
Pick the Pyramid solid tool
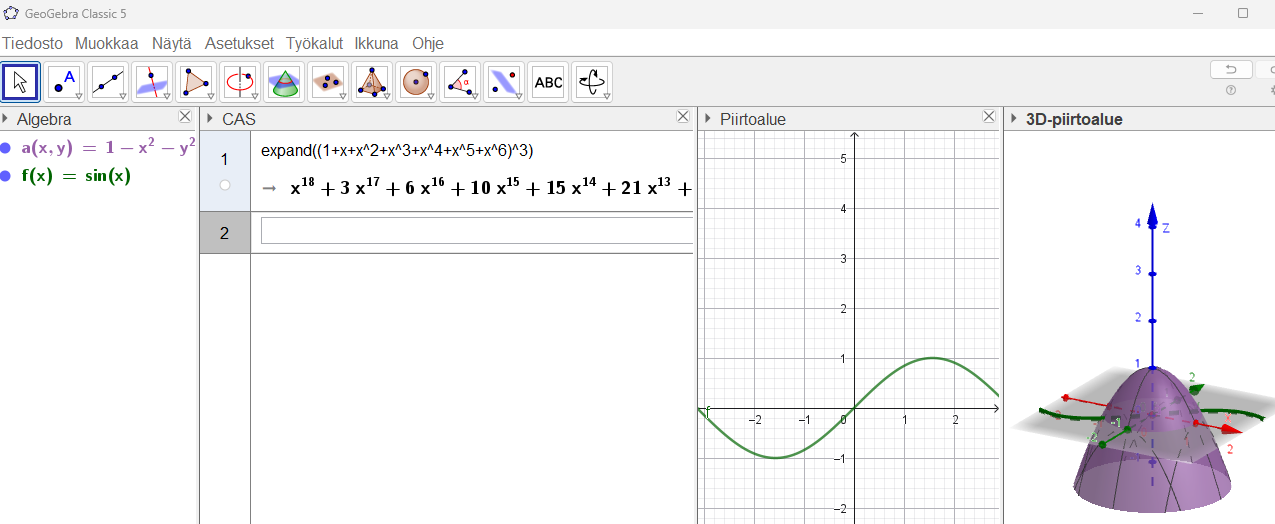(x=372, y=82)
